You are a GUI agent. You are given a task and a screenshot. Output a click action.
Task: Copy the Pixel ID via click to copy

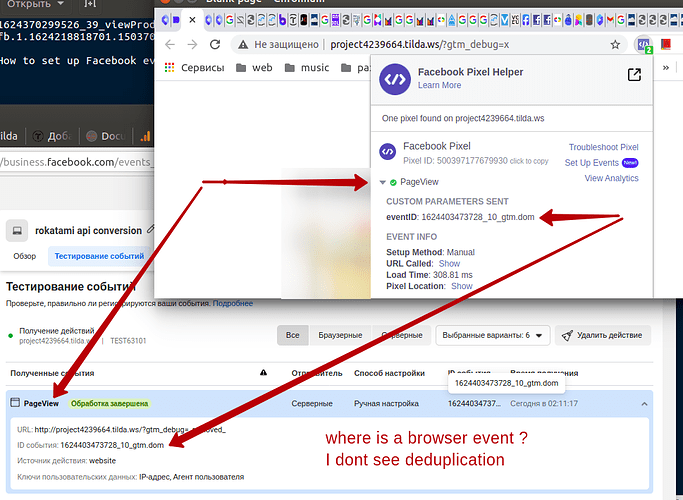click(529, 161)
